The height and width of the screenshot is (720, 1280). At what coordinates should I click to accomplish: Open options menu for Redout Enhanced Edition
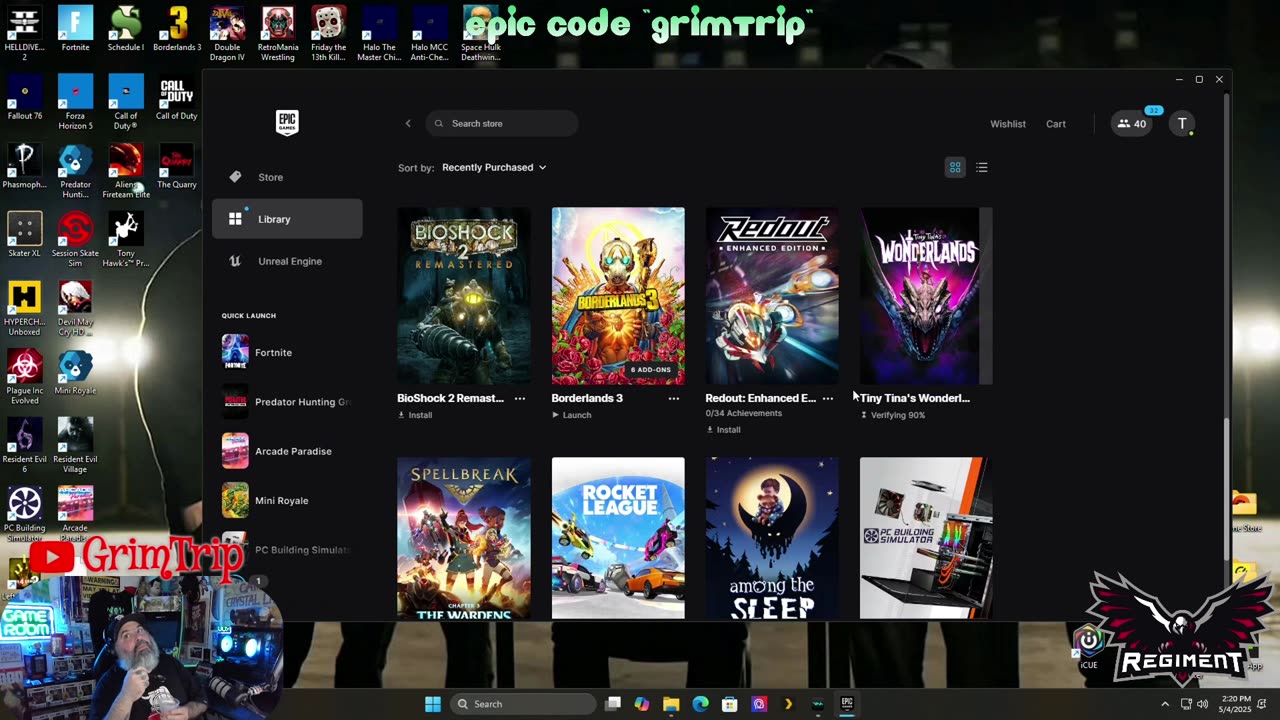pyautogui.click(x=828, y=398)
